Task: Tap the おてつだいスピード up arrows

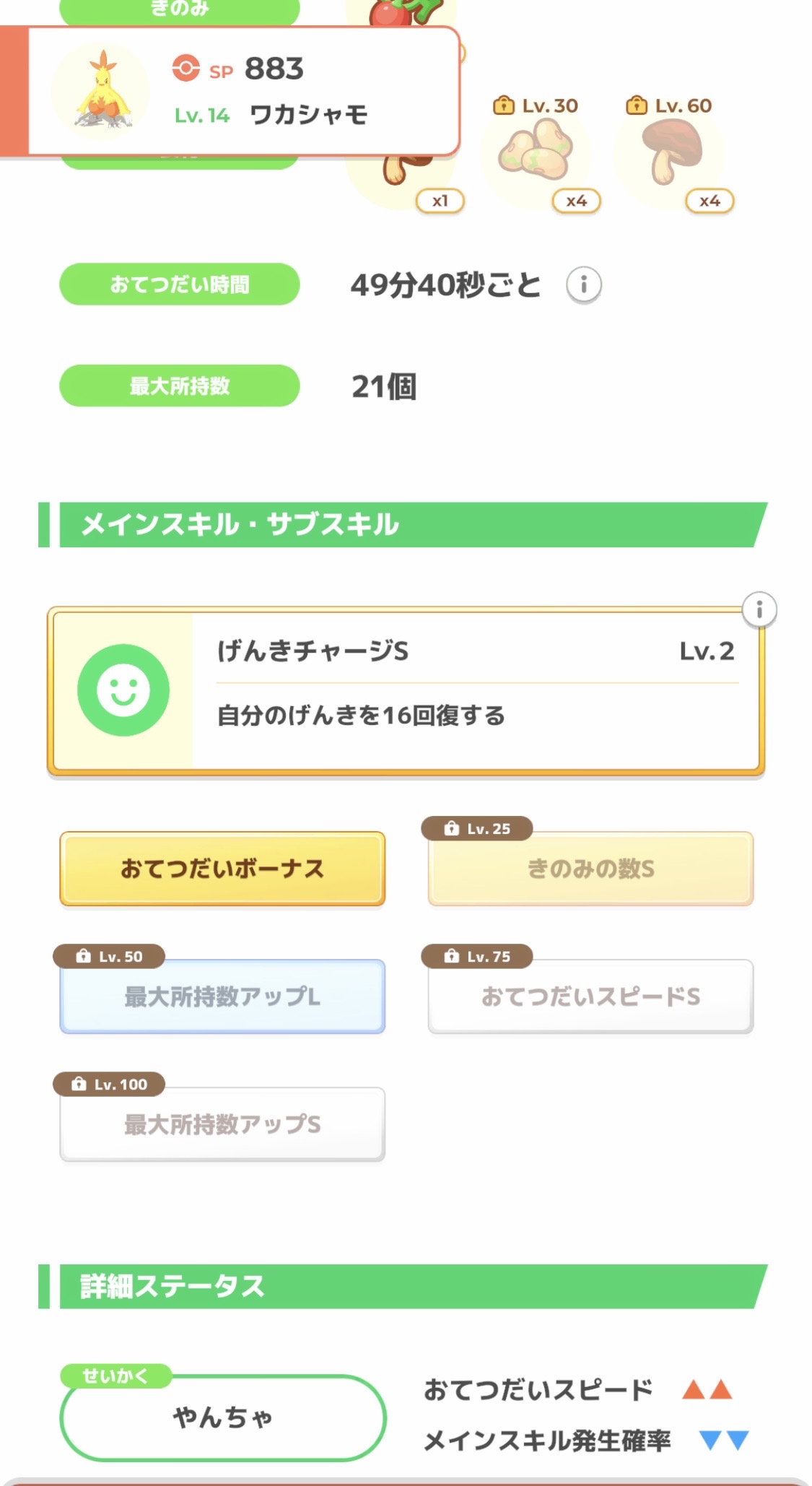Action: [707, 1389]
